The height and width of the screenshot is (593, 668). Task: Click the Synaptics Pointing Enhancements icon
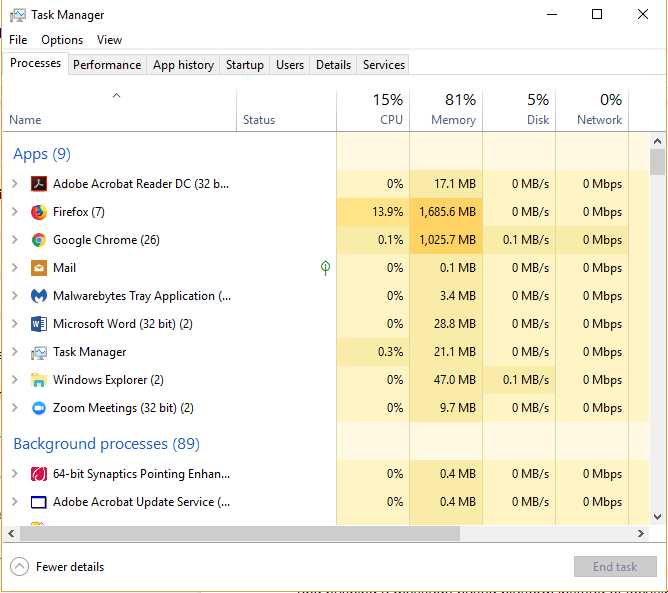tap(39, 474)
